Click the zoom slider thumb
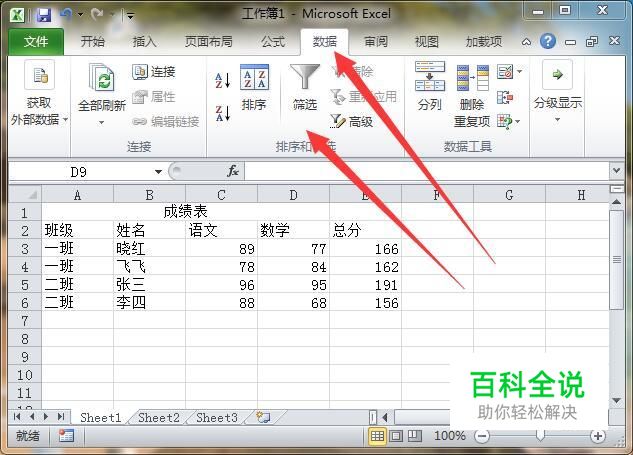 coord(540,435)
